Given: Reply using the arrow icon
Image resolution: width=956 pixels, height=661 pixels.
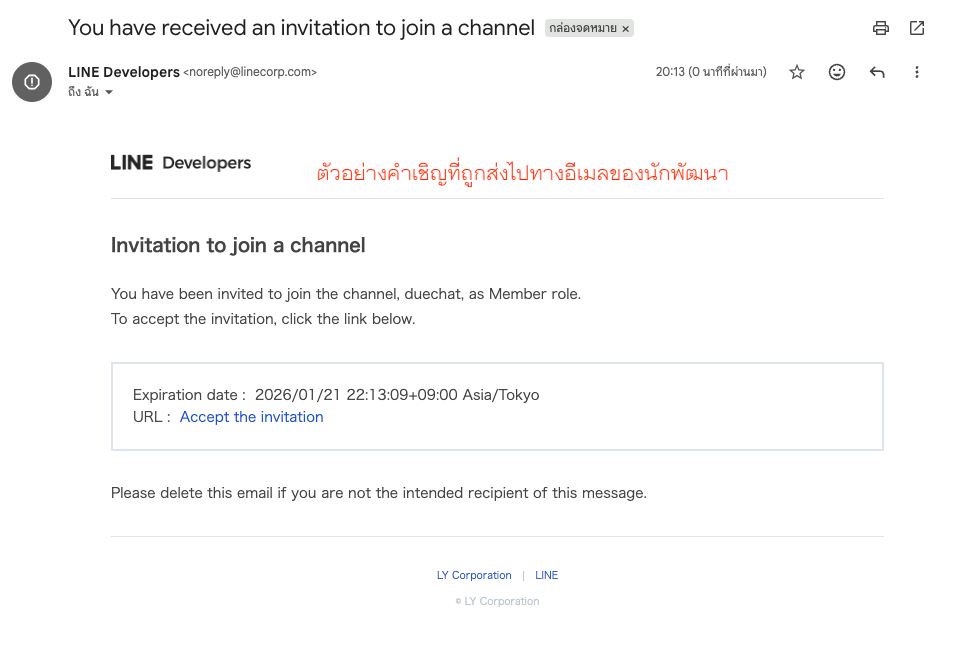Looking at the screenshot, I should pyautogui.click(x=877, y=73).
